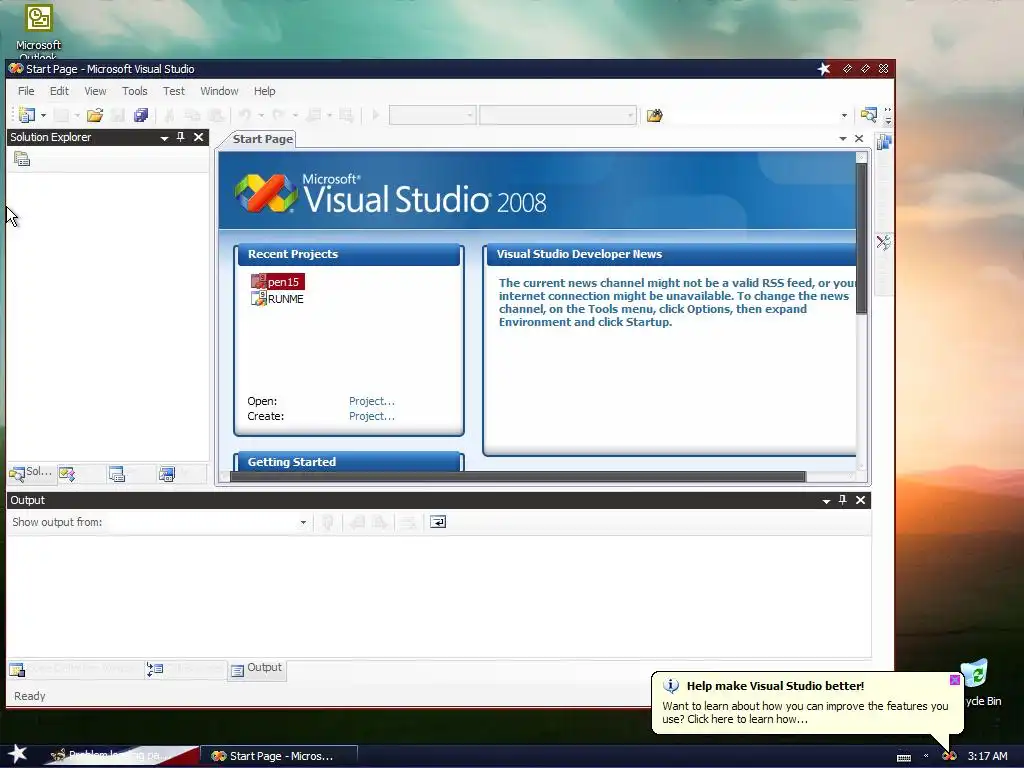Click the taskbar clock showing 3:17 AM
1024x768 pixels.
click(x=987, y=756)
